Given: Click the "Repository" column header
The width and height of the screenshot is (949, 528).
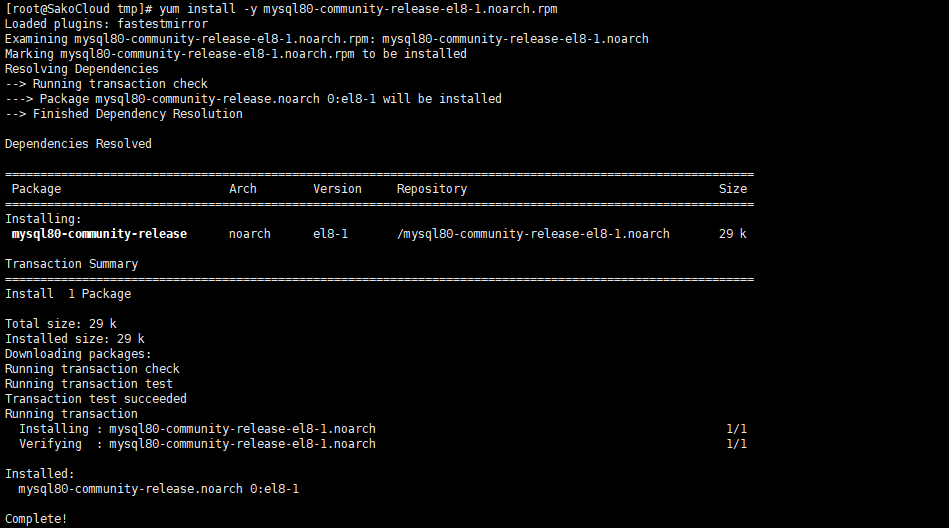Looking at the screenshot, I should [432, 189].
